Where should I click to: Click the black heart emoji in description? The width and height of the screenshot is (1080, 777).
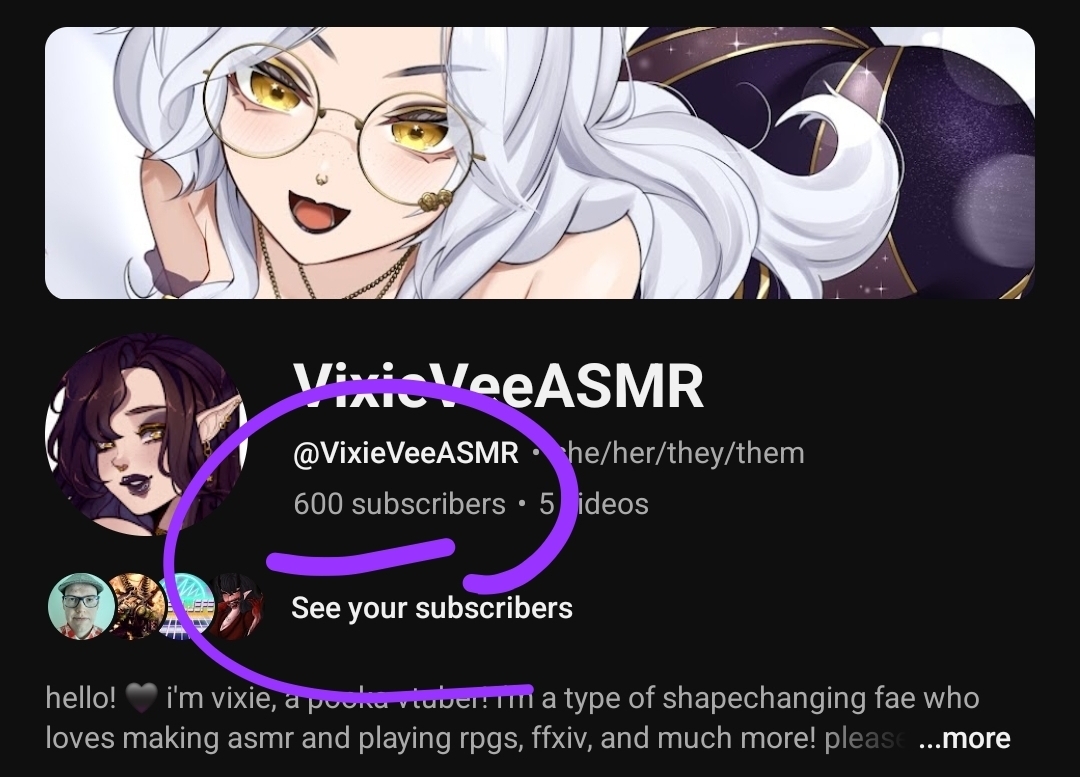[141, 699]
